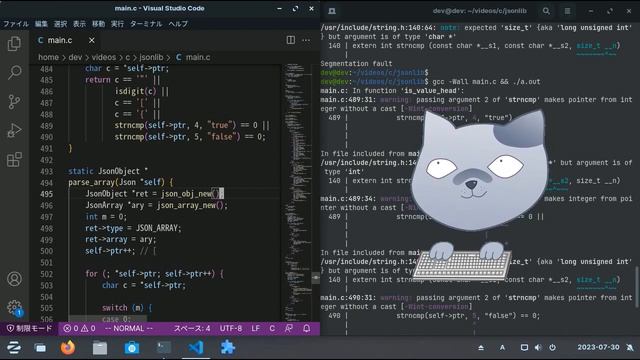Screen dimensions: 640x360
Task: Open the Explorer view in activity bar
Action: pyautogui.click(x=14, y=44)
